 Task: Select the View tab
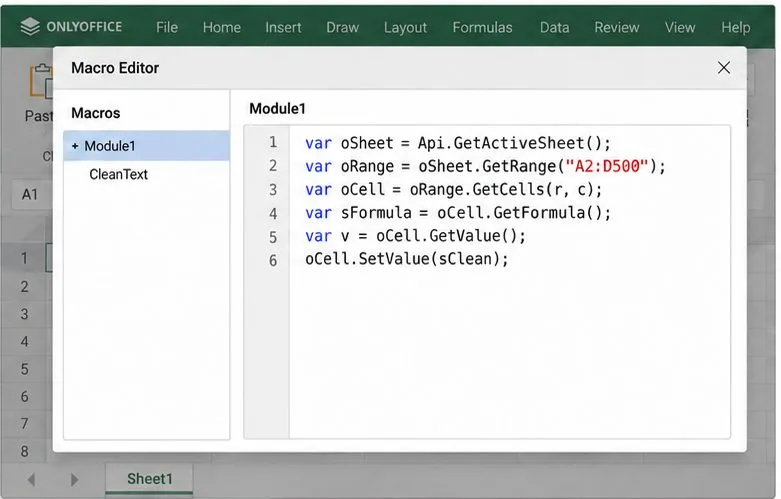point(679,27)
